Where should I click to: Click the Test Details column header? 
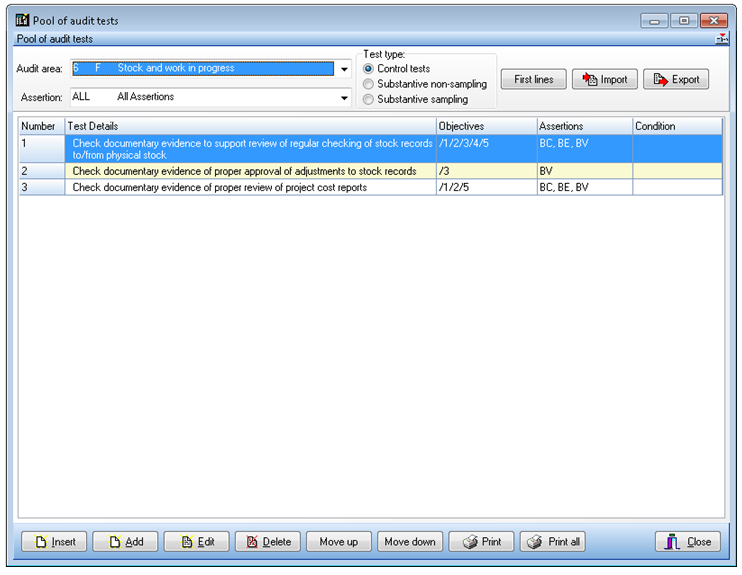[x=250, y=126]
